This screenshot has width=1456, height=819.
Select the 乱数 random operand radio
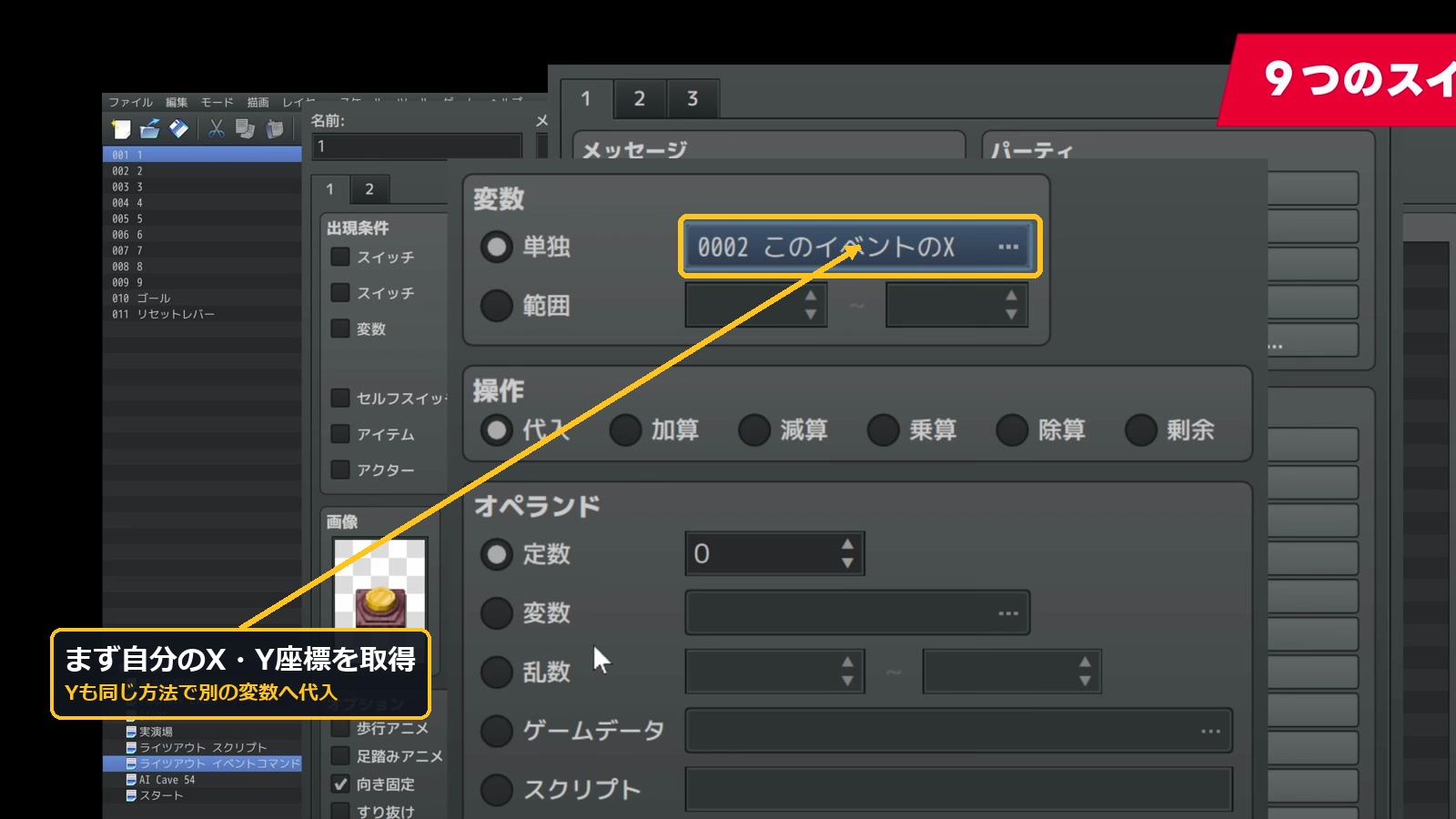pyautogui.click(x=496, y=672)
